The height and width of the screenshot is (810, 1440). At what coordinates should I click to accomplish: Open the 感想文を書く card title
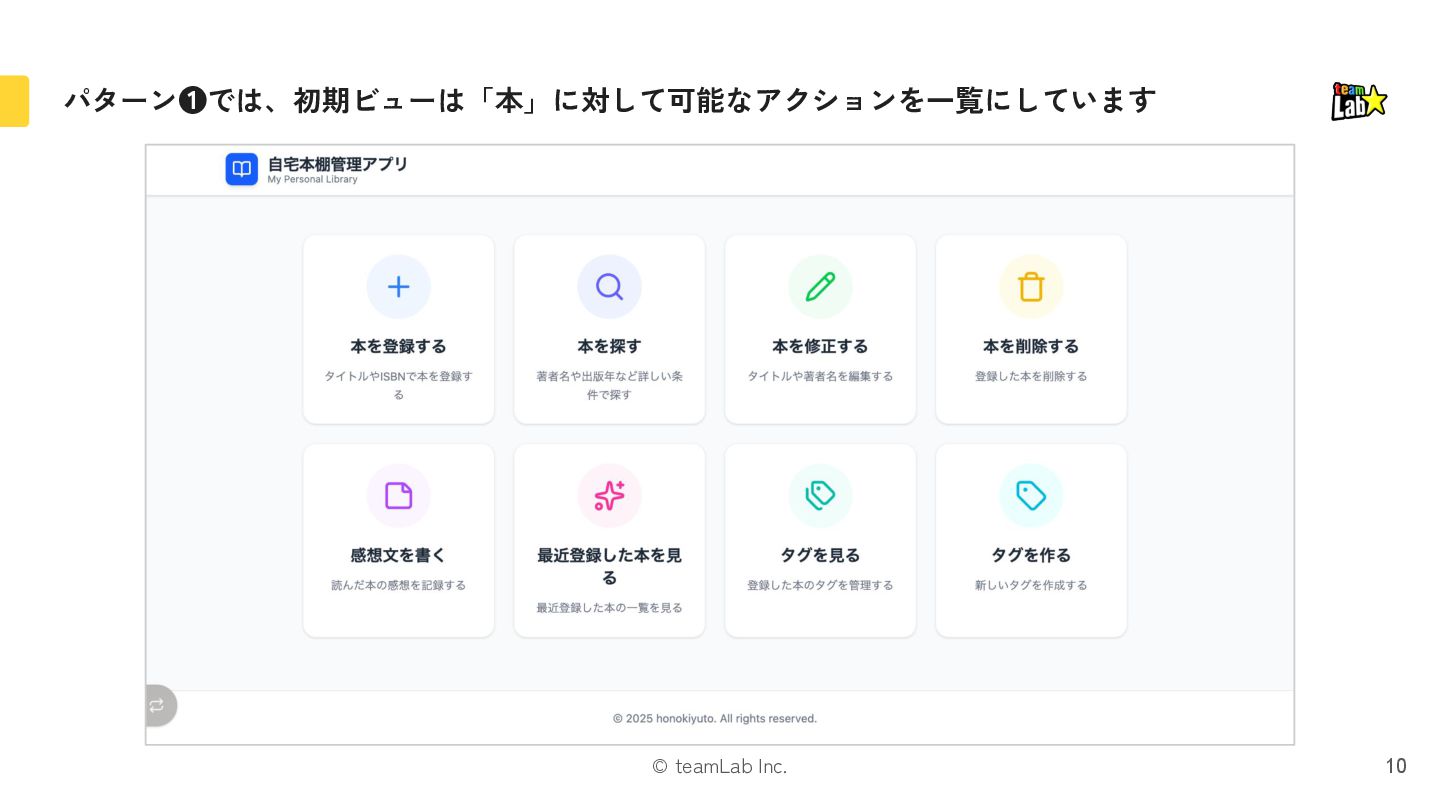point(398,555)
